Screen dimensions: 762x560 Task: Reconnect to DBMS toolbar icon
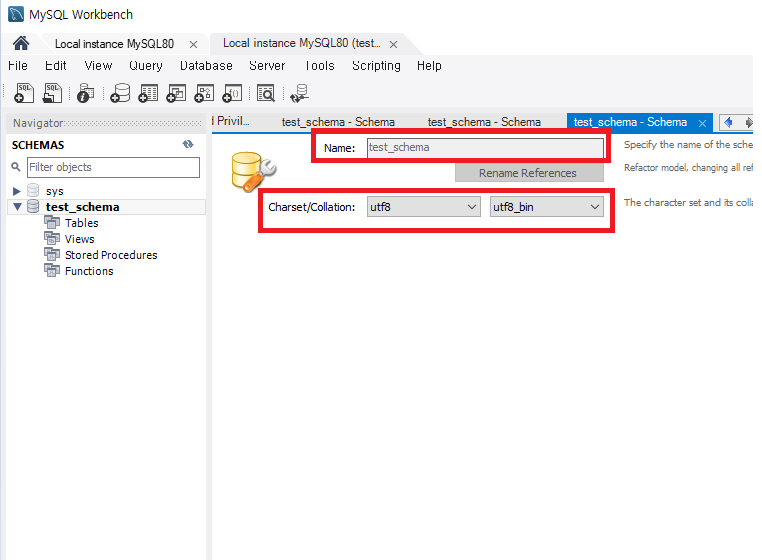pos(299,93)
